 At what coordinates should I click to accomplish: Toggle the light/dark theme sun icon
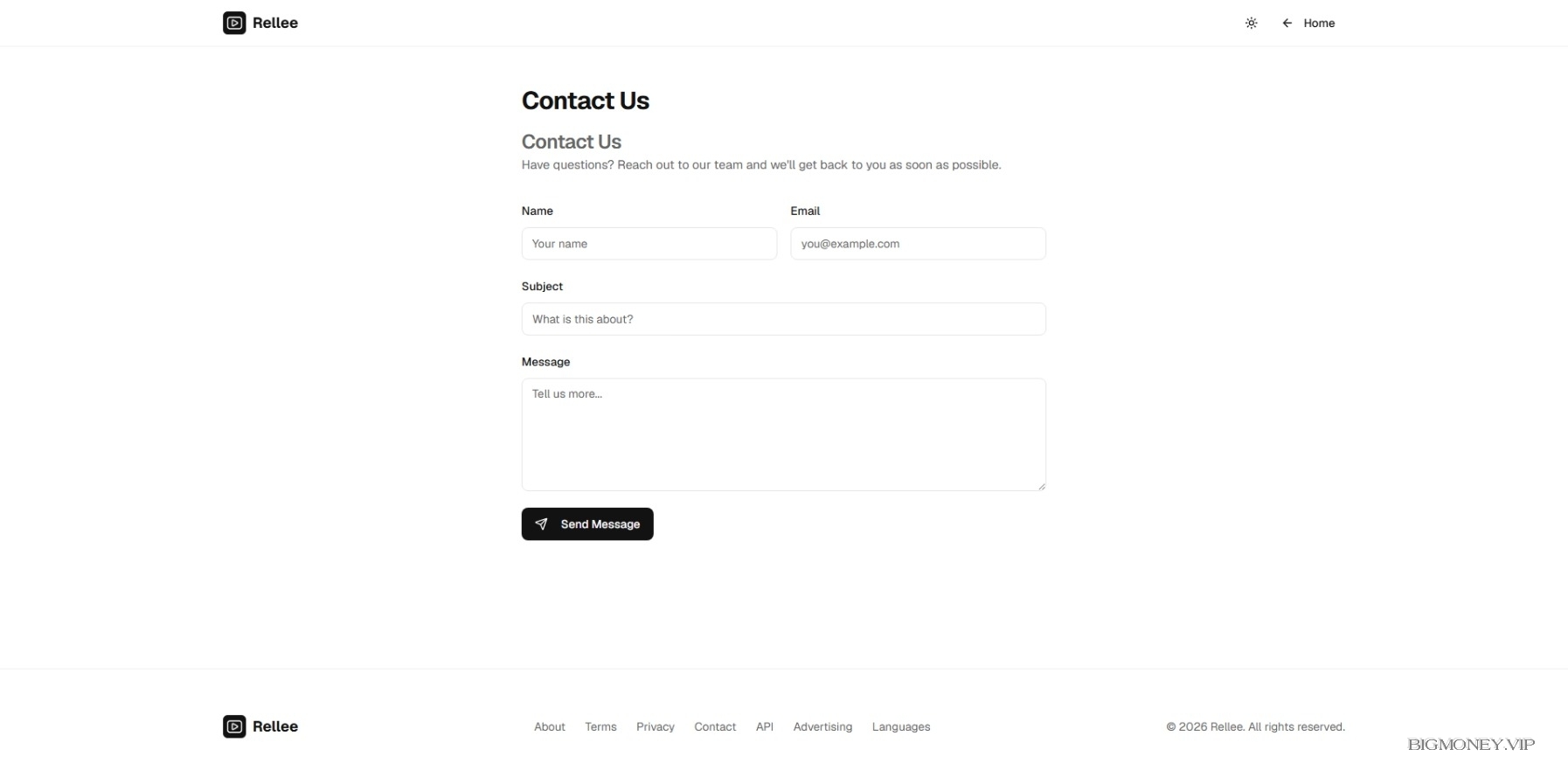click(x=1251, y=24)
